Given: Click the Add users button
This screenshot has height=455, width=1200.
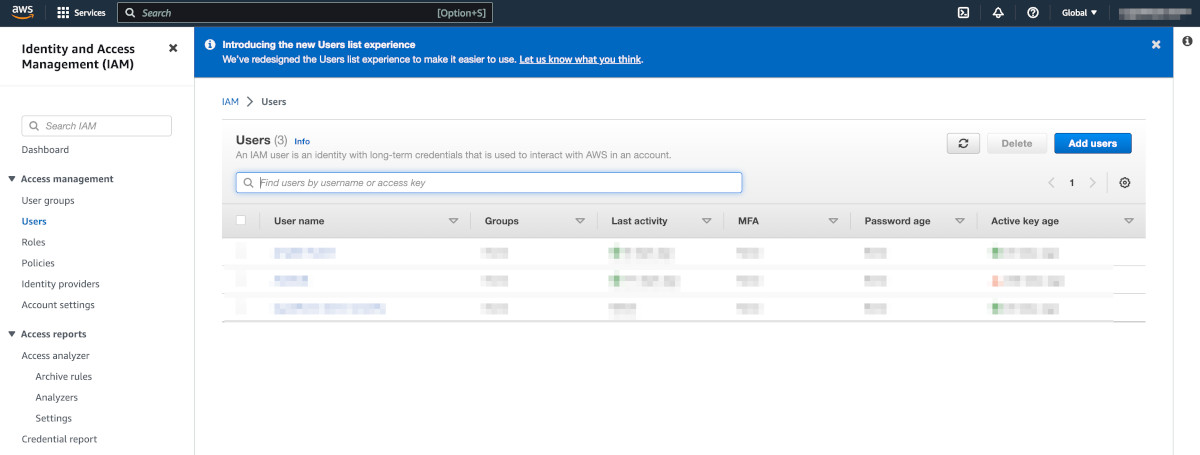Looking at the screenshot, I should tap(1092, 144).
